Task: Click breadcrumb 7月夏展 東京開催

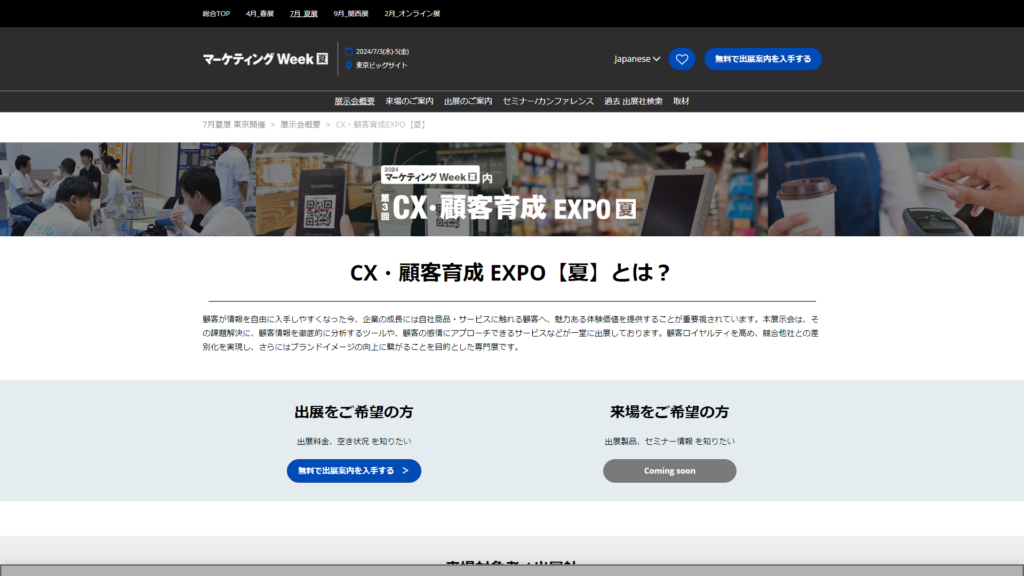Action: tap(234, 125)
